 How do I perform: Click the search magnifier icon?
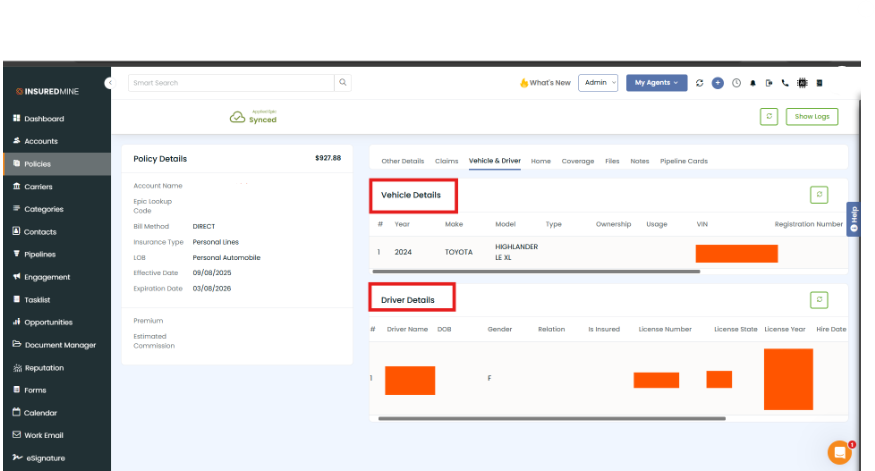pos(343,83)
